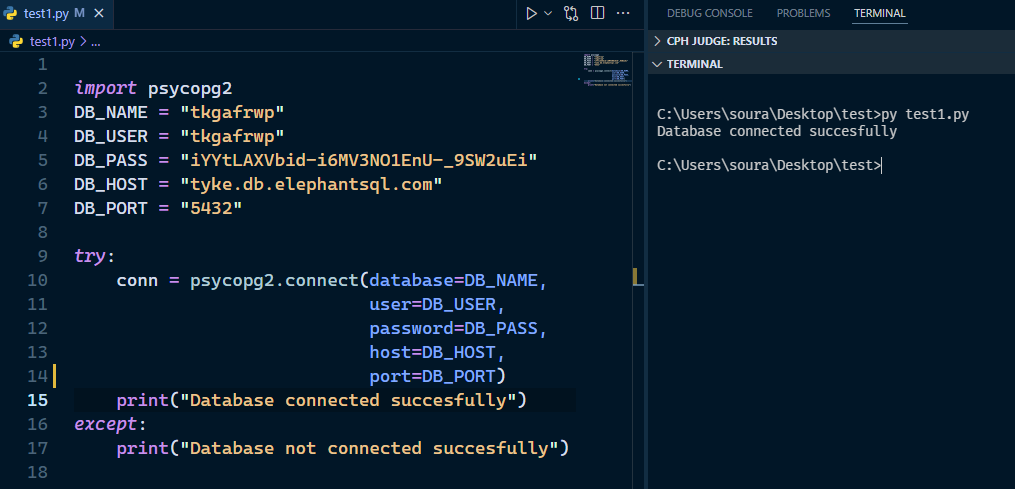Click the DB_HOST string value in code
Viewport: 1015px width, 489px height.
coord(310,184)
